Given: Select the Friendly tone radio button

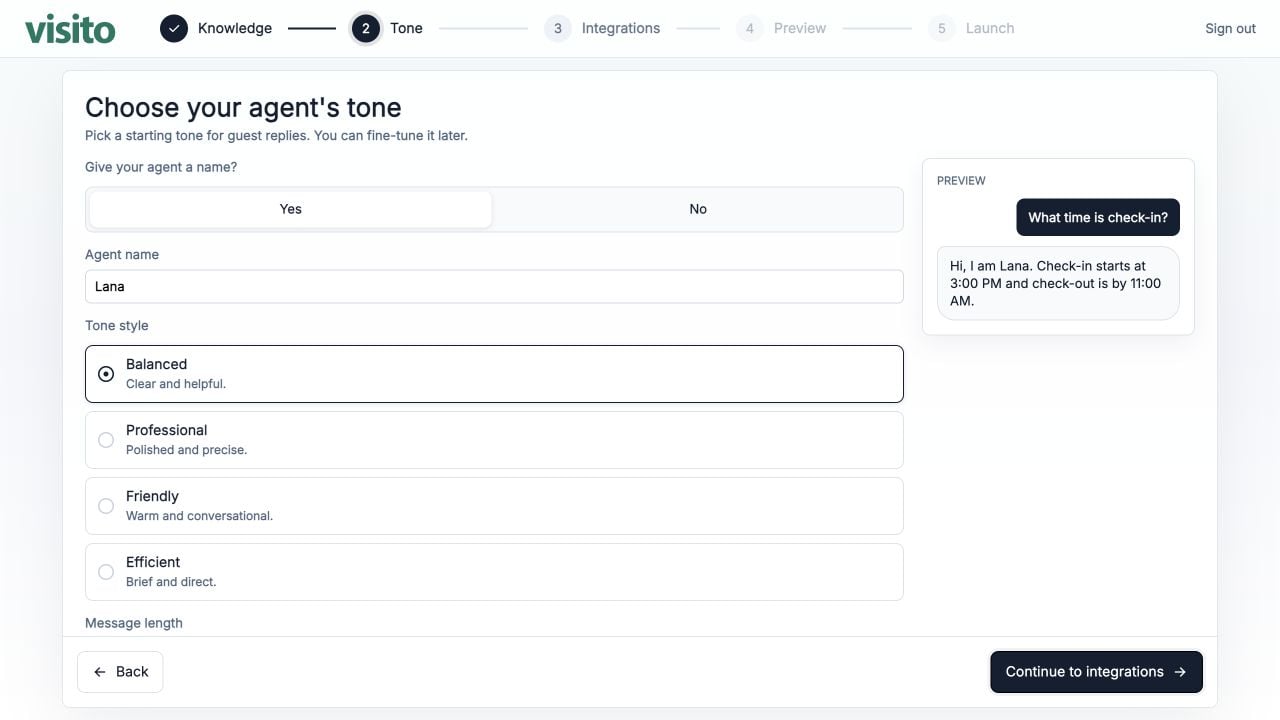Looking at the screenshot, I should tap(106, 506).
